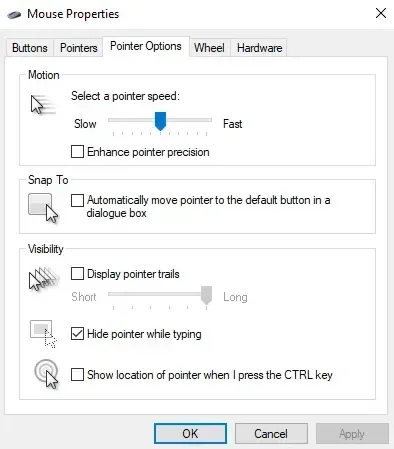
Task: Enable show pointer location with CTRL key
Action: 77,375
